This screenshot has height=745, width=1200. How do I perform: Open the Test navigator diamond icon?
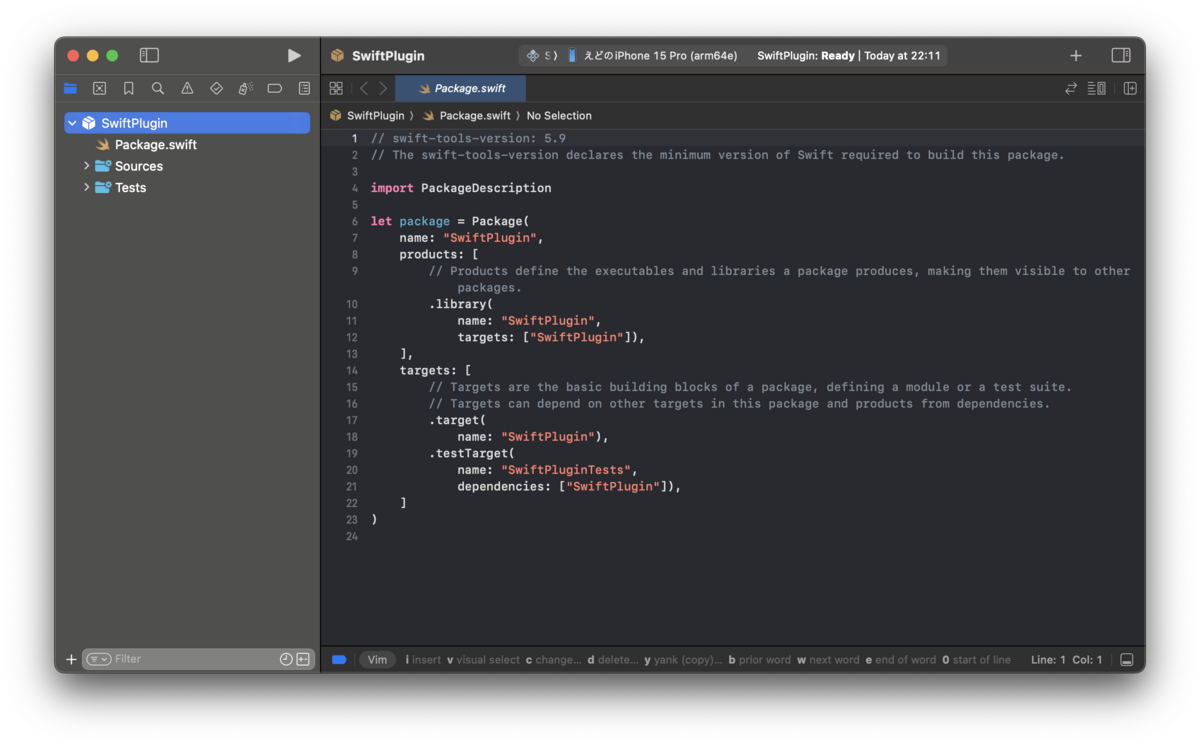(x=216, y=88)
